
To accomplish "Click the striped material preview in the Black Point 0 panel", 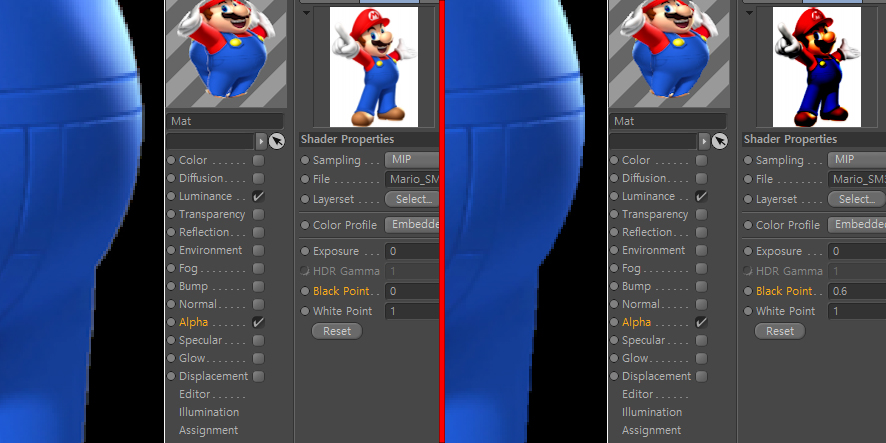I will coord(226,53).
